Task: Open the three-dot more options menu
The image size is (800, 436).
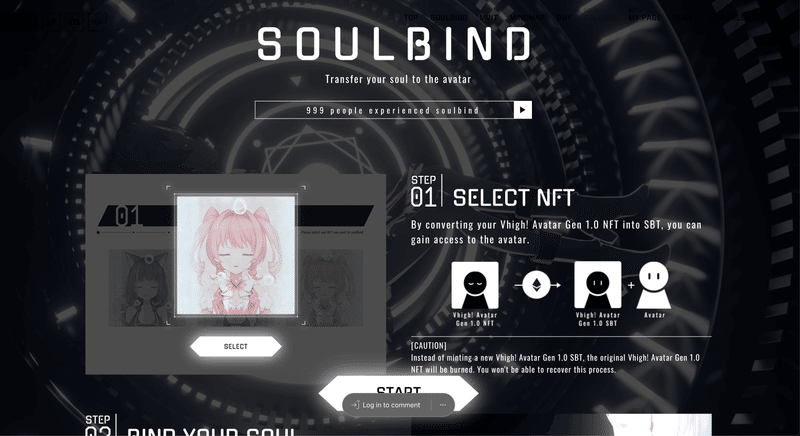Action: (443, 405)
